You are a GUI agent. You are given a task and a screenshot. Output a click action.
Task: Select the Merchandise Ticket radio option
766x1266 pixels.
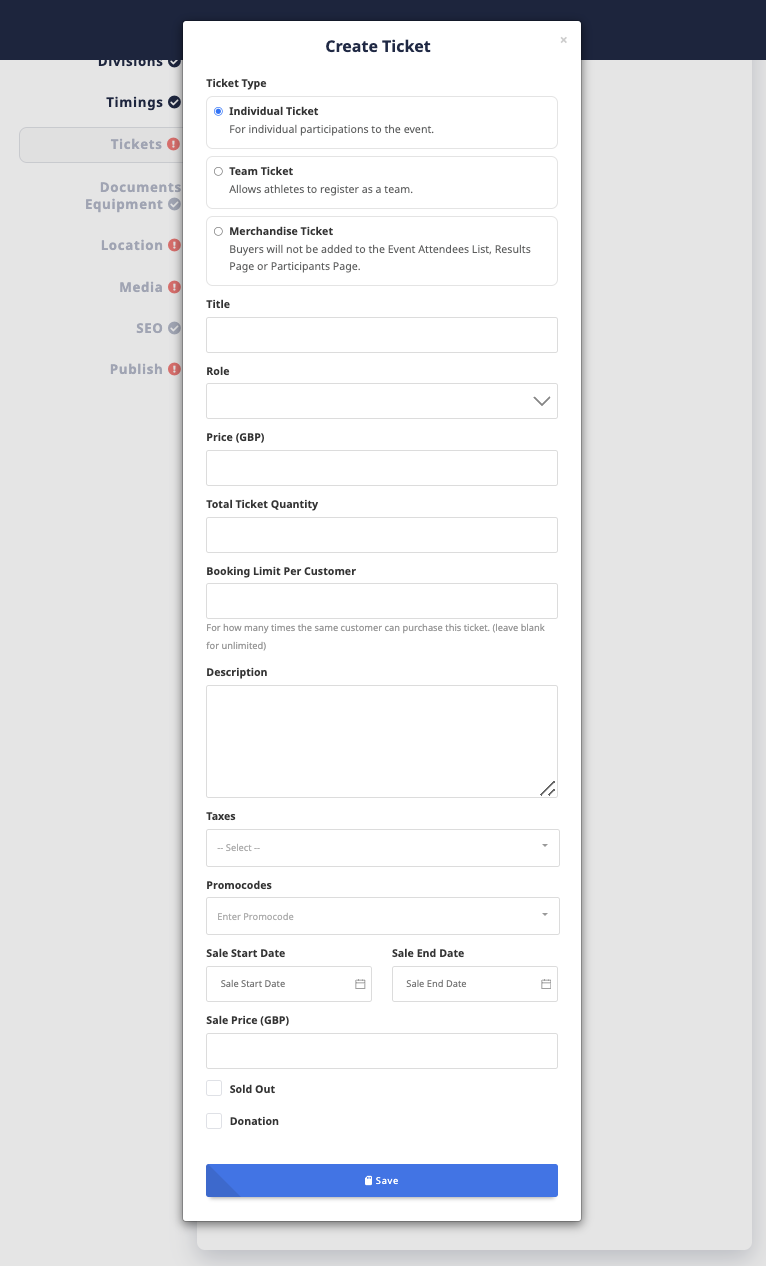click(x=218, y=231)
